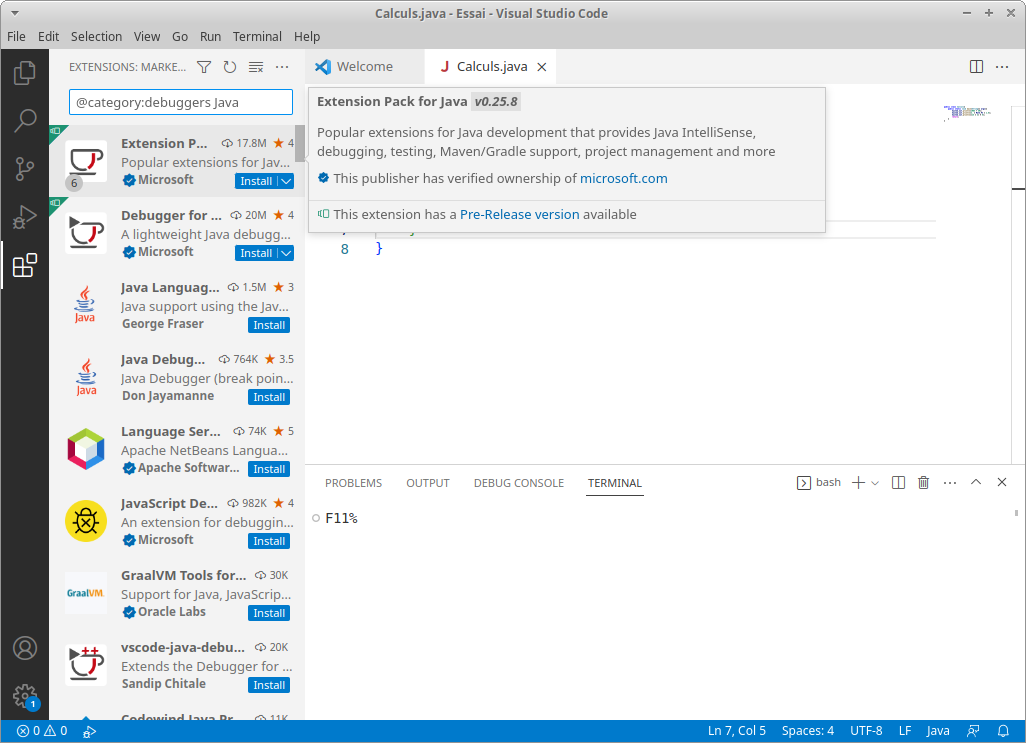Image resolution: width=1026 pixels, height=743 pixels.
Task: Open the Help menu
Action: [x=307, y=37]
